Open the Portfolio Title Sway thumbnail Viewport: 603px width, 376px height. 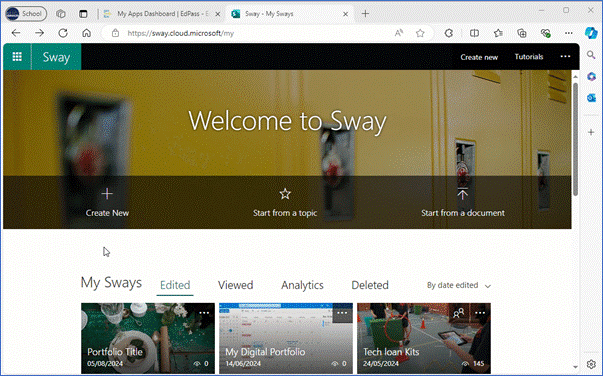[x=148, y=338]
